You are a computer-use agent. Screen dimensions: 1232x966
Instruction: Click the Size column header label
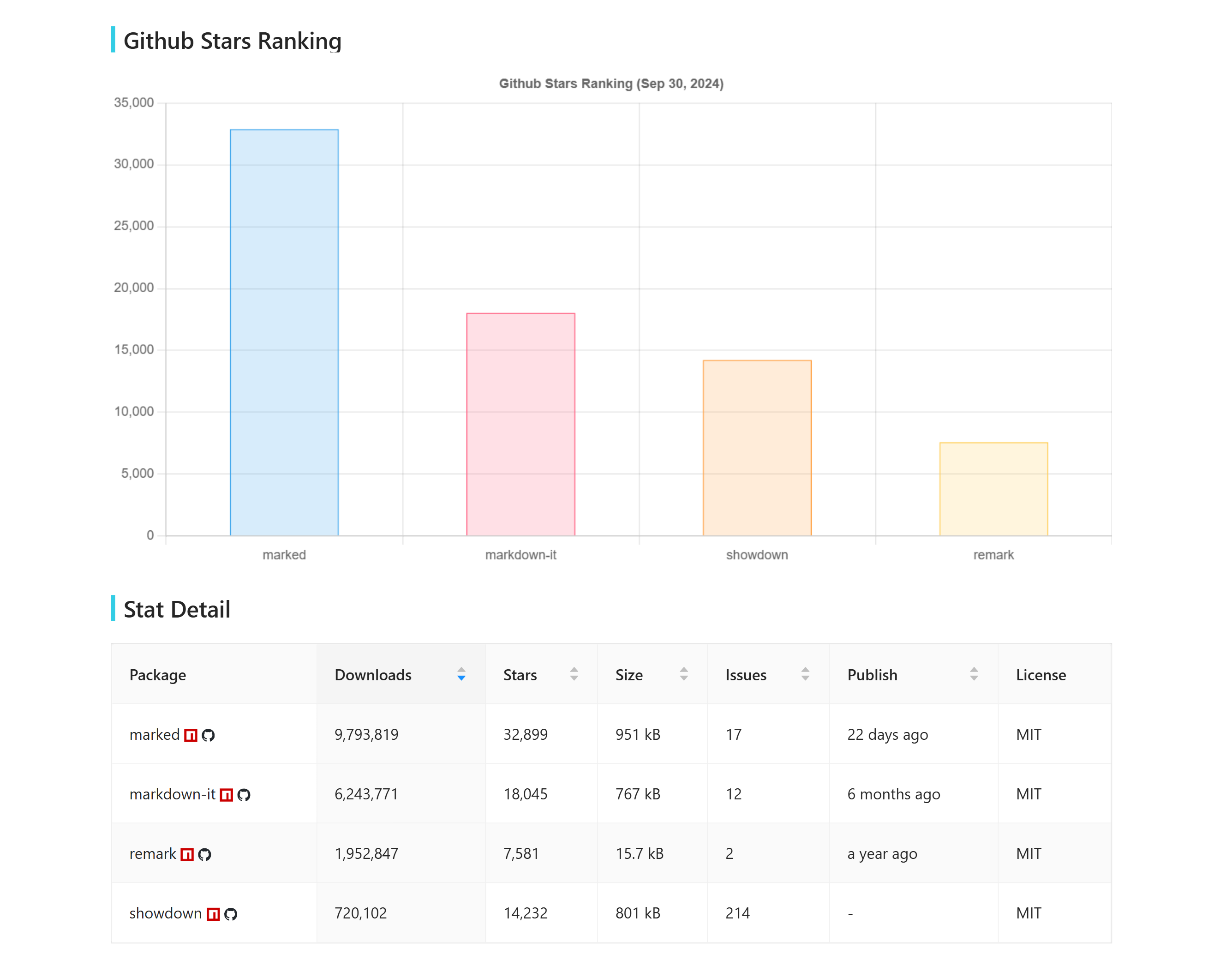[629, 675]
